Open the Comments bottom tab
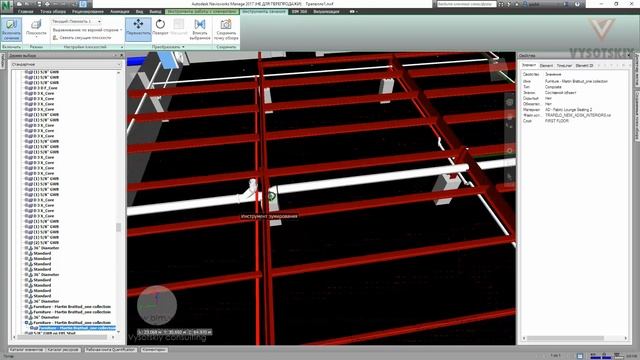The height and width of the screenshot is (360, 640). click(x=154, y=350)
